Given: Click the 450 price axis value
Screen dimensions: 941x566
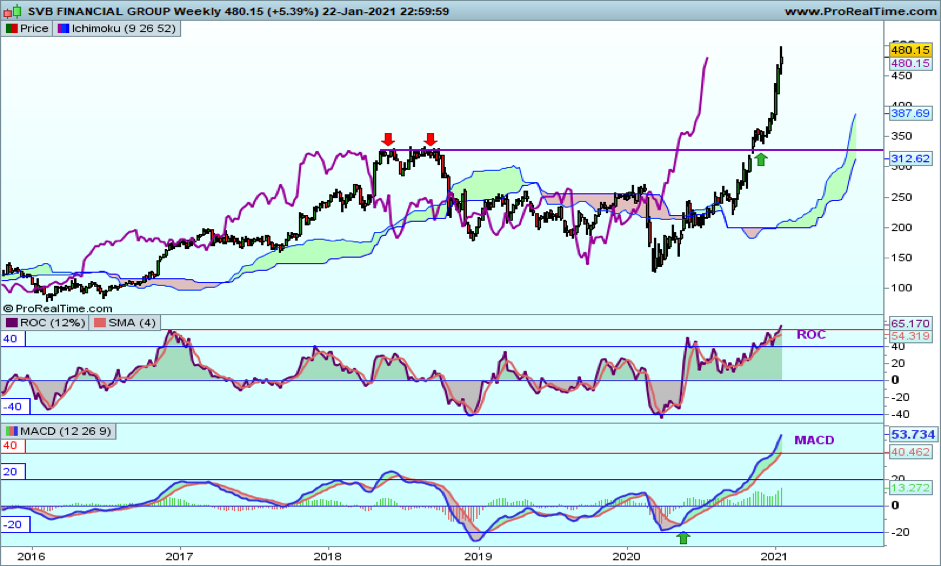Looking at the screenshot, I should click(x=901, y=76).
